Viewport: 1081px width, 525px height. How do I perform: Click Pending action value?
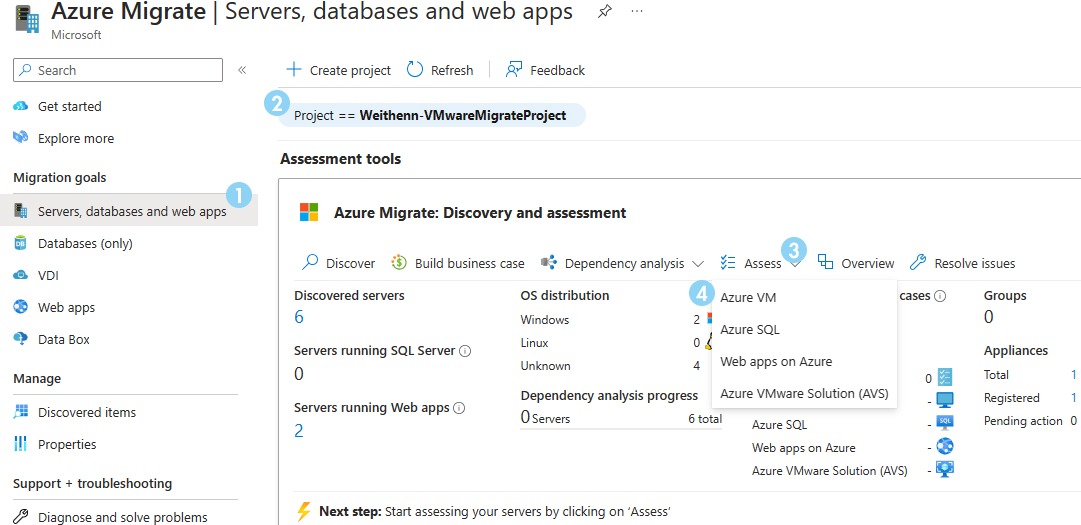(1073, 421)
